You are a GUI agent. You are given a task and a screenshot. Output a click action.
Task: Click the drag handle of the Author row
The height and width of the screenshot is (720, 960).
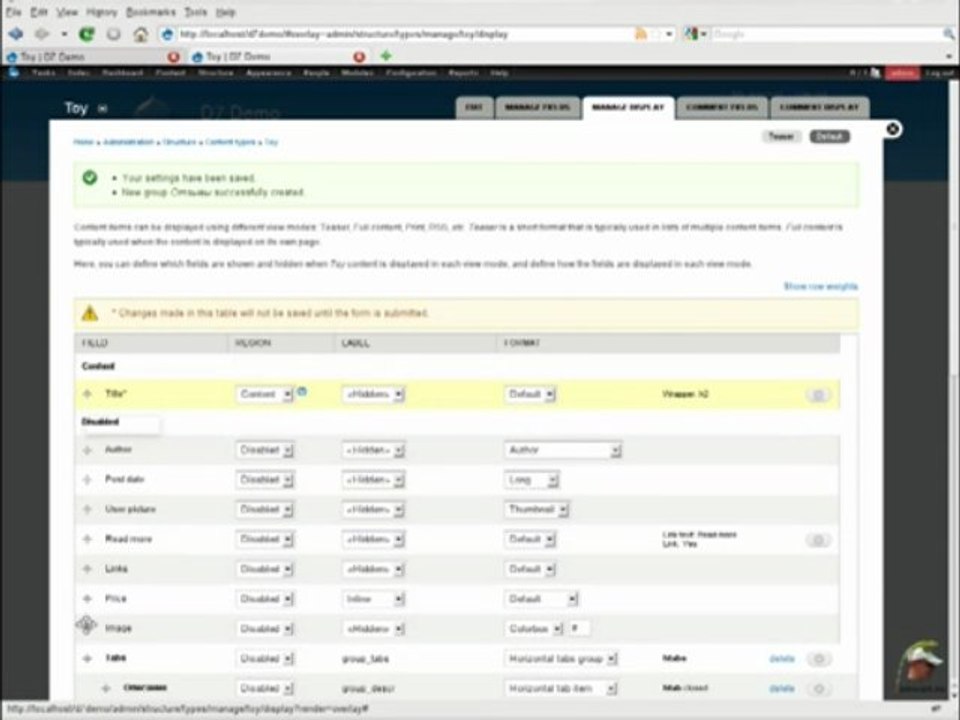click(x=87, y=450)
